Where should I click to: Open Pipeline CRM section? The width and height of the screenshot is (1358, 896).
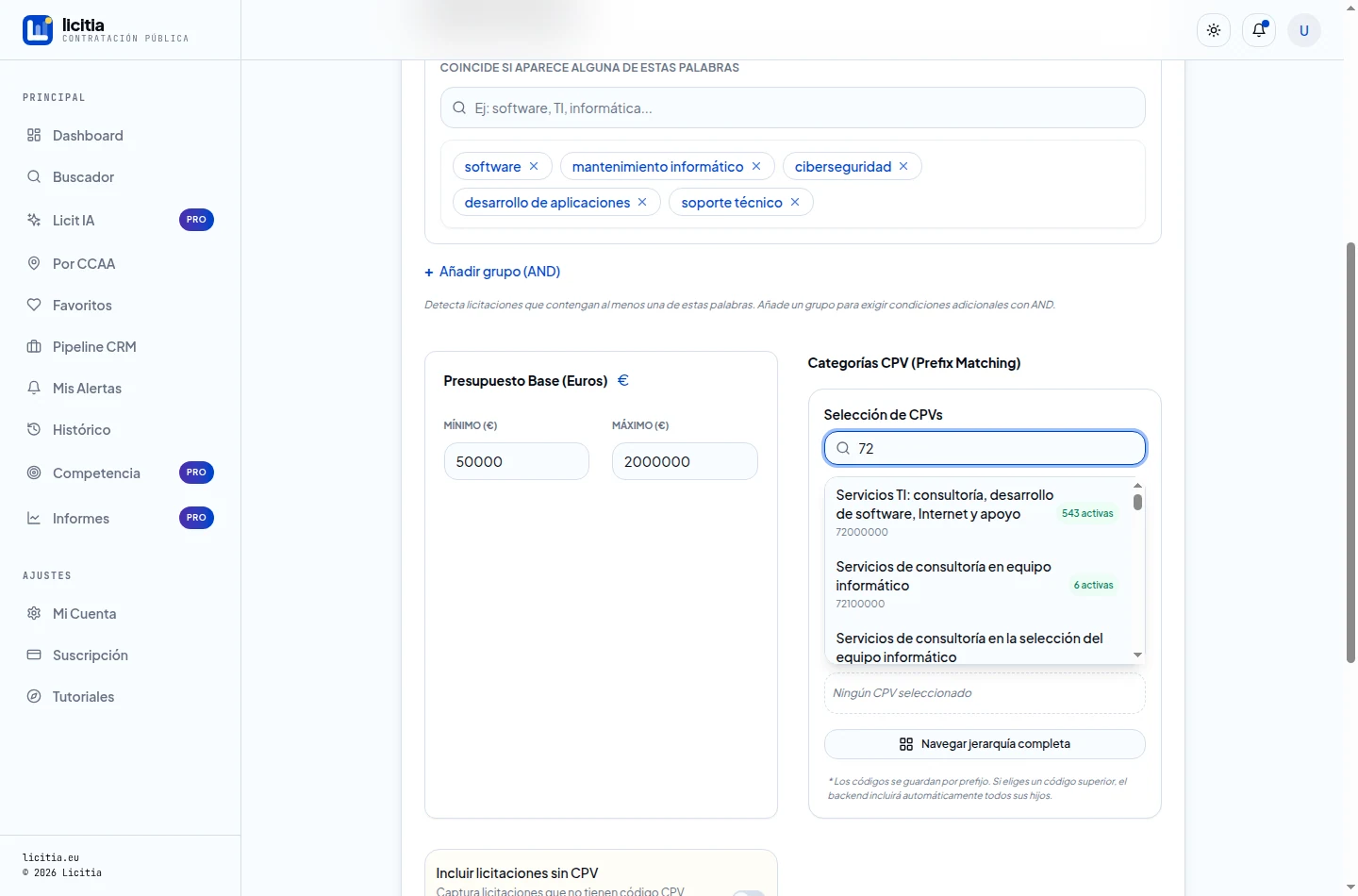pos(120,346)
